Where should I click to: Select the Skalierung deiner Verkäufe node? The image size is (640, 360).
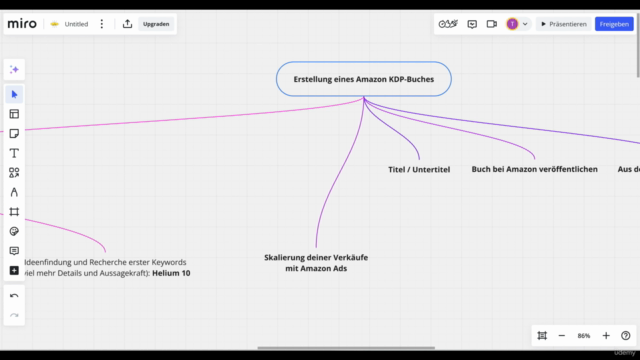[316, 263]
